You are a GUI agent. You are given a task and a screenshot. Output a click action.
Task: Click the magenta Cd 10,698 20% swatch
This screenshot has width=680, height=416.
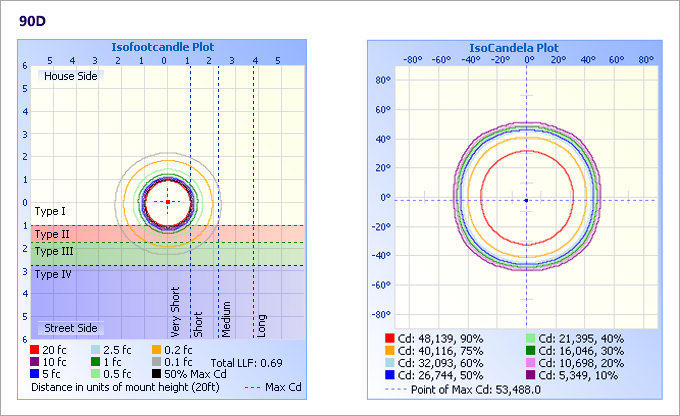[532, 365]
